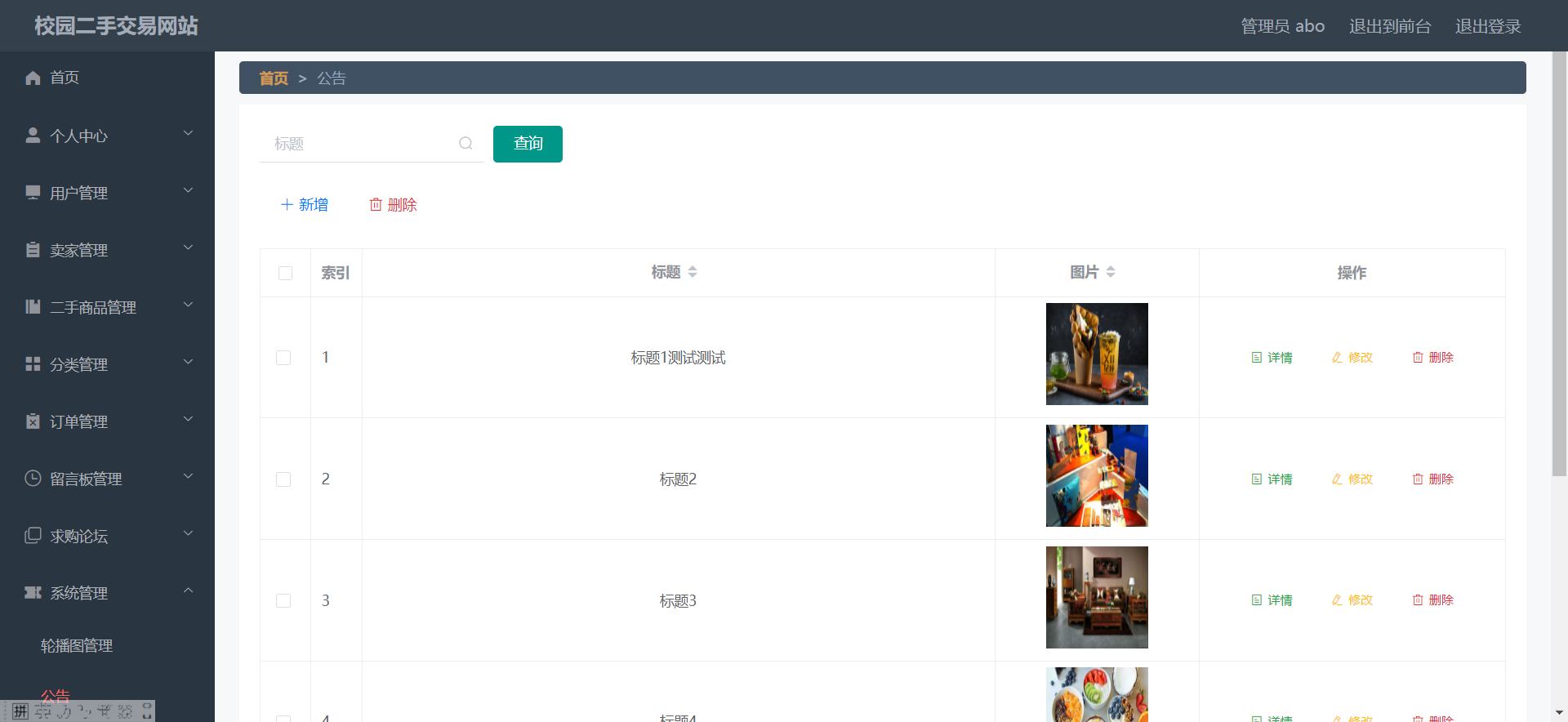Check the checkbox for row 1
The width and height of the screenshot is (1568, 722).
click(x=283, y=358)
